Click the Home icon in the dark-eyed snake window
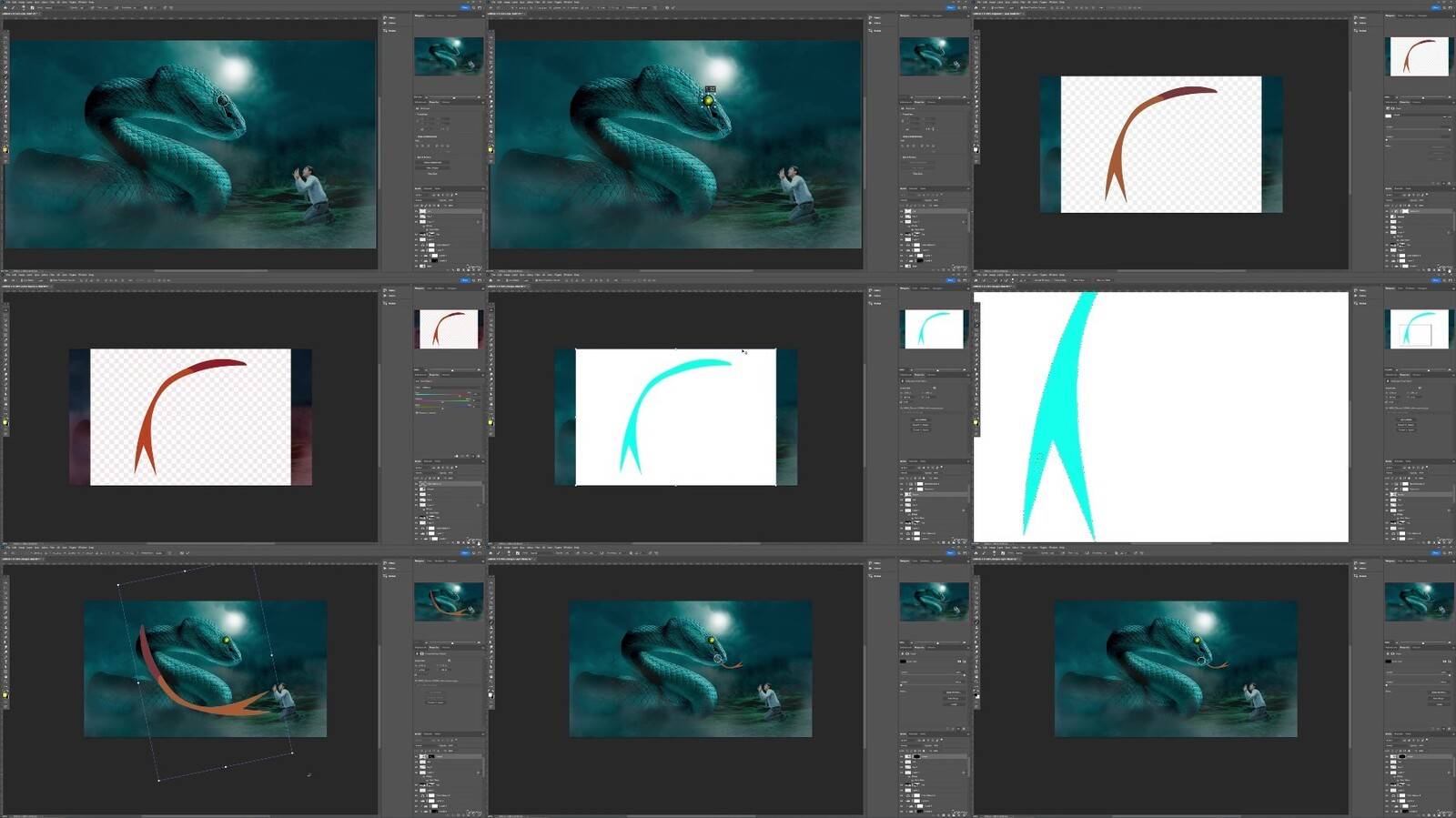The image size is (1456, 818). pos(5,8)
